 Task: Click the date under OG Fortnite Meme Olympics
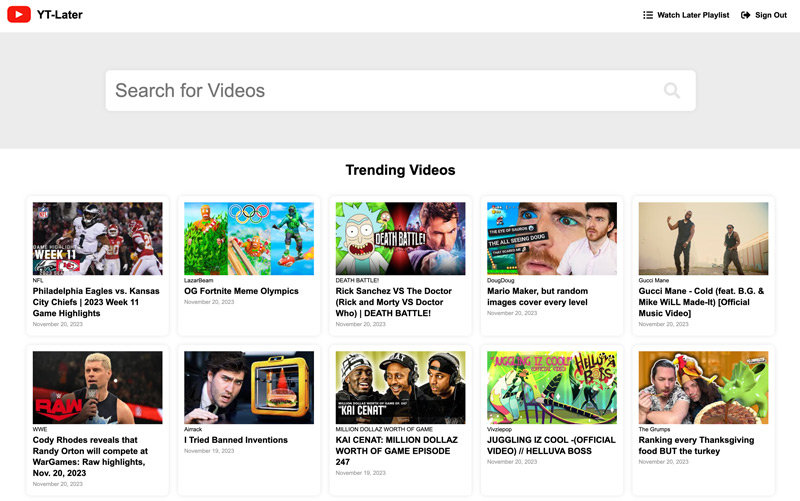click(209, 302)
